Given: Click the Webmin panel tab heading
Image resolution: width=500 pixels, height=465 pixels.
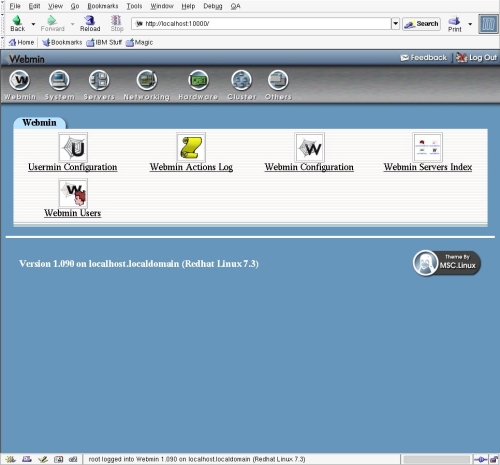Looking at the screenshot, I should pyautogui.click(x=39, y=122).
